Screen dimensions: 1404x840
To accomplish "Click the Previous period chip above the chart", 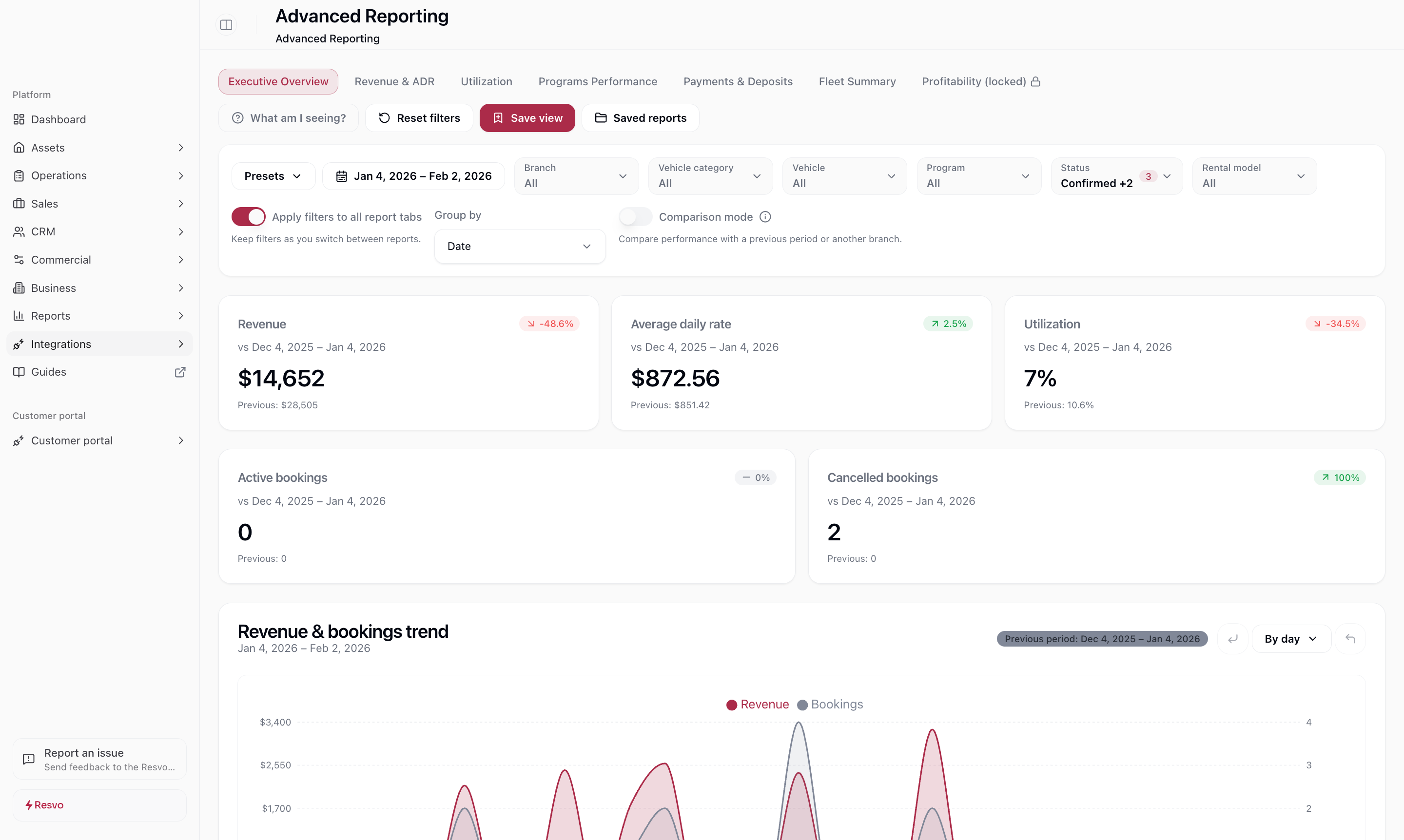I will tap(1100, 638).
